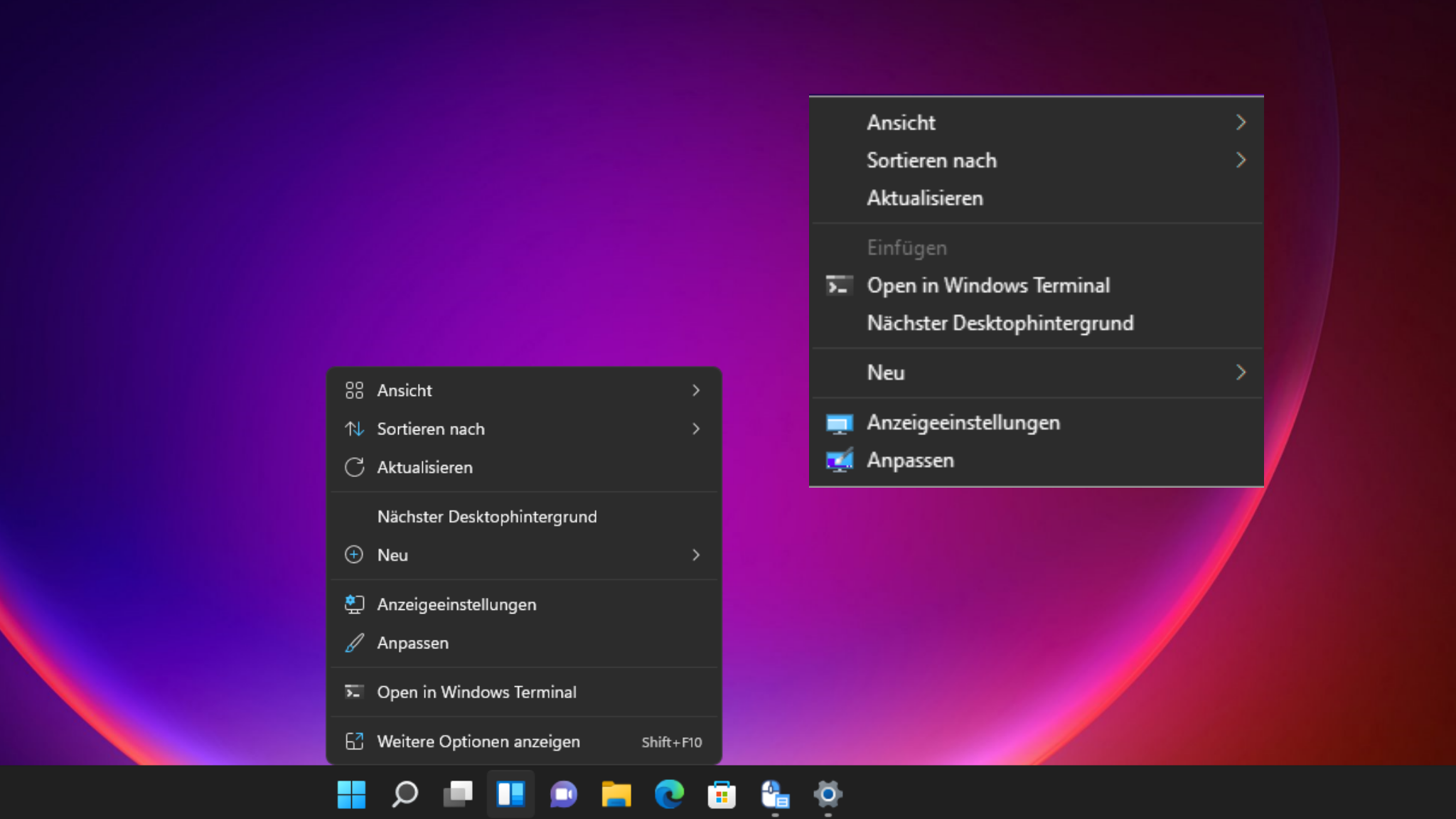Select Nächster Desktophintergrund in new menu
Image resolution: width=1456 pixels, height=819 pixels.
(x=524, y=517)
